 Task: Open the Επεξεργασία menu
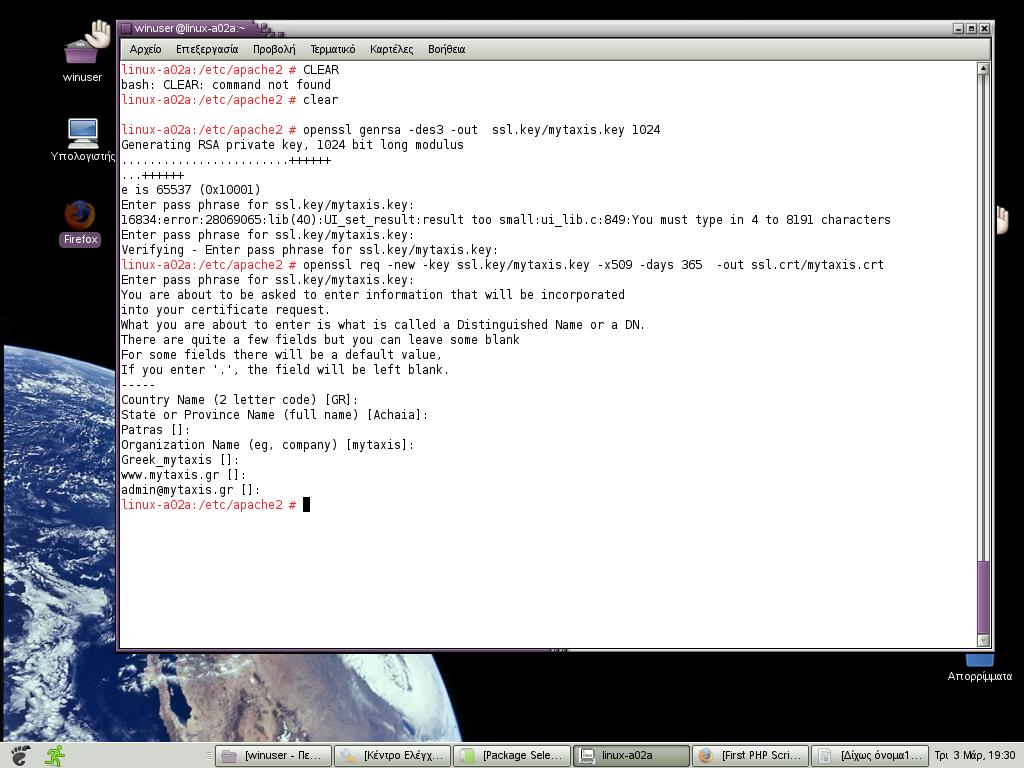(207, 49)
